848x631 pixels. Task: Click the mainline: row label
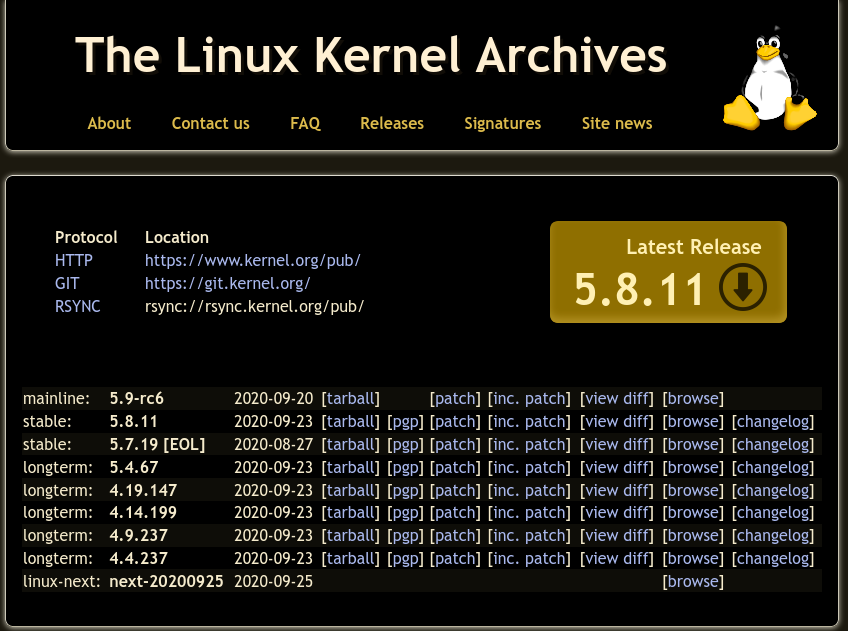point(56,398)
